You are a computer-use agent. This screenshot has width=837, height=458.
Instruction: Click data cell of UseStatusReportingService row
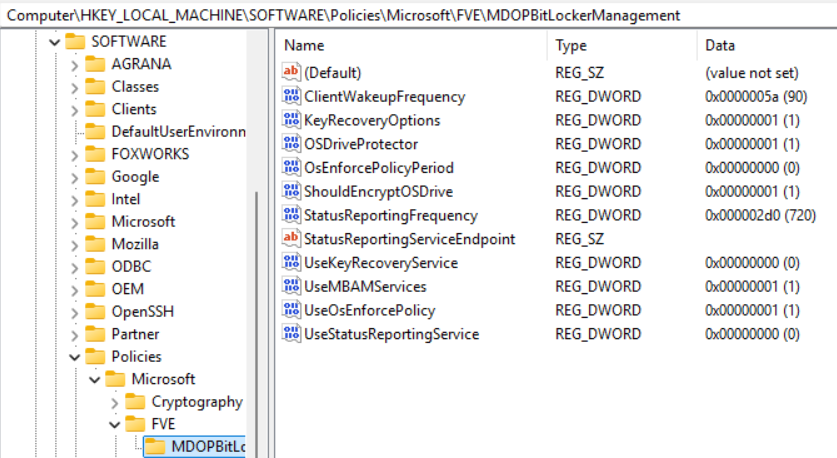pyautogui.click(x=752, y=334)
